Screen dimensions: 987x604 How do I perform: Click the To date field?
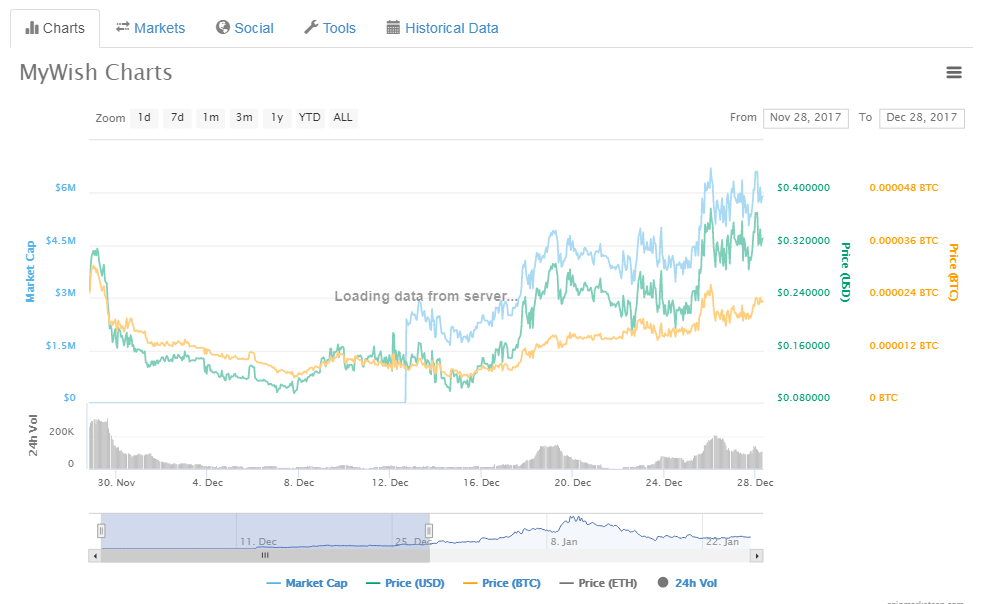tap(922, 118)
